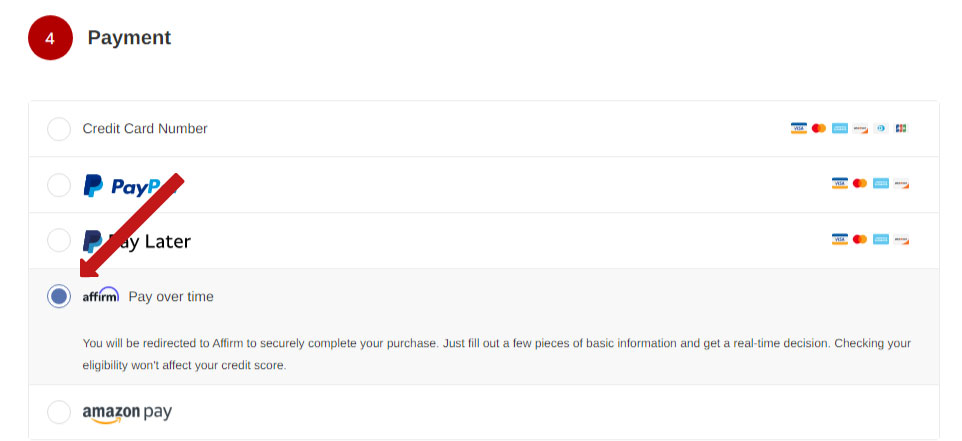Click the Visa icon in the PayPal row
The height and width of the screenshot is (441, 962).
coord(839,184)
